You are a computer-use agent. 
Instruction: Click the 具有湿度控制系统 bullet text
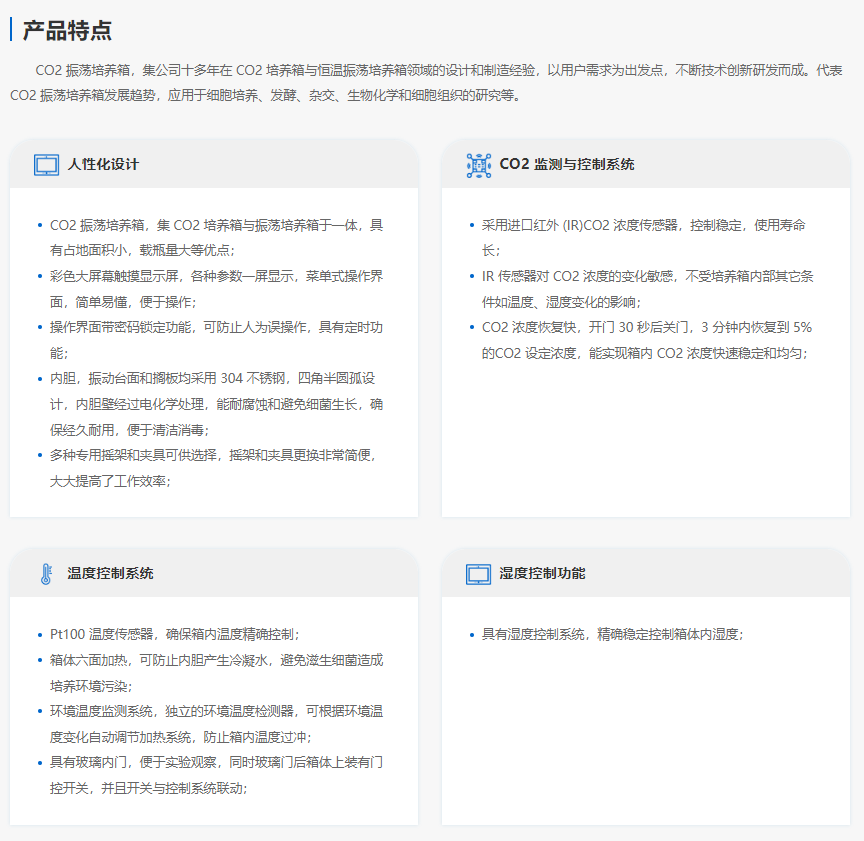pos(612,634)
